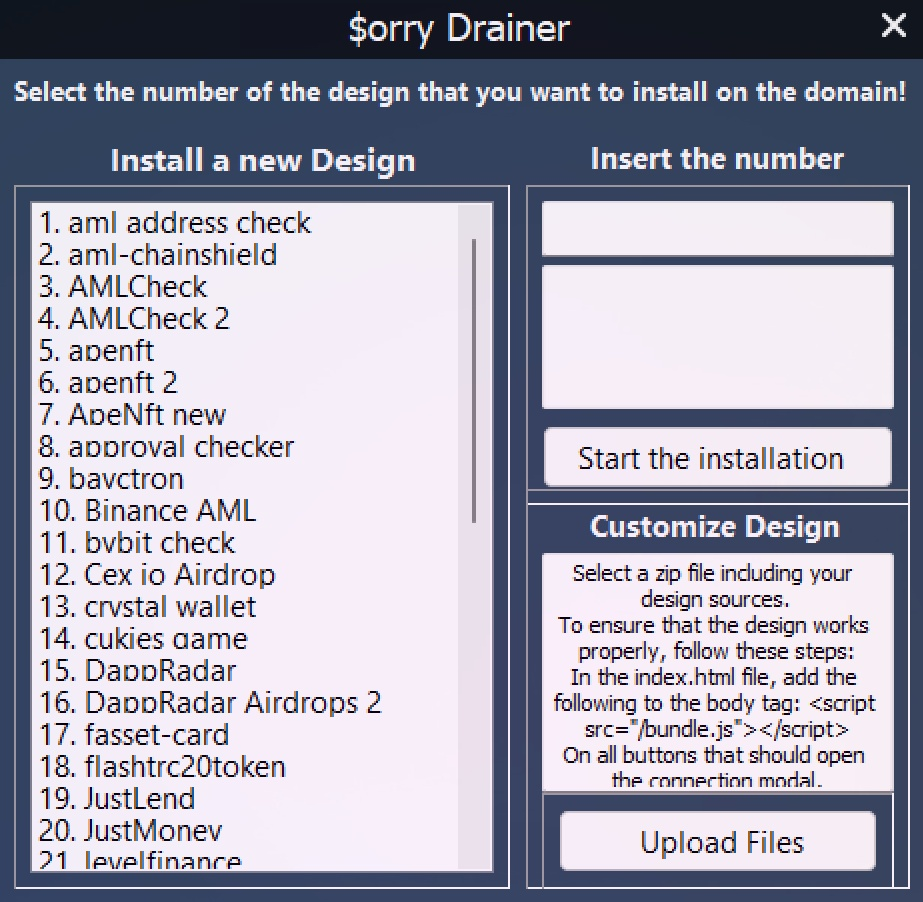Viewport: 923px width, 902px height.
Task: Click the Upload Files button
Action: [x=718, y=841]
